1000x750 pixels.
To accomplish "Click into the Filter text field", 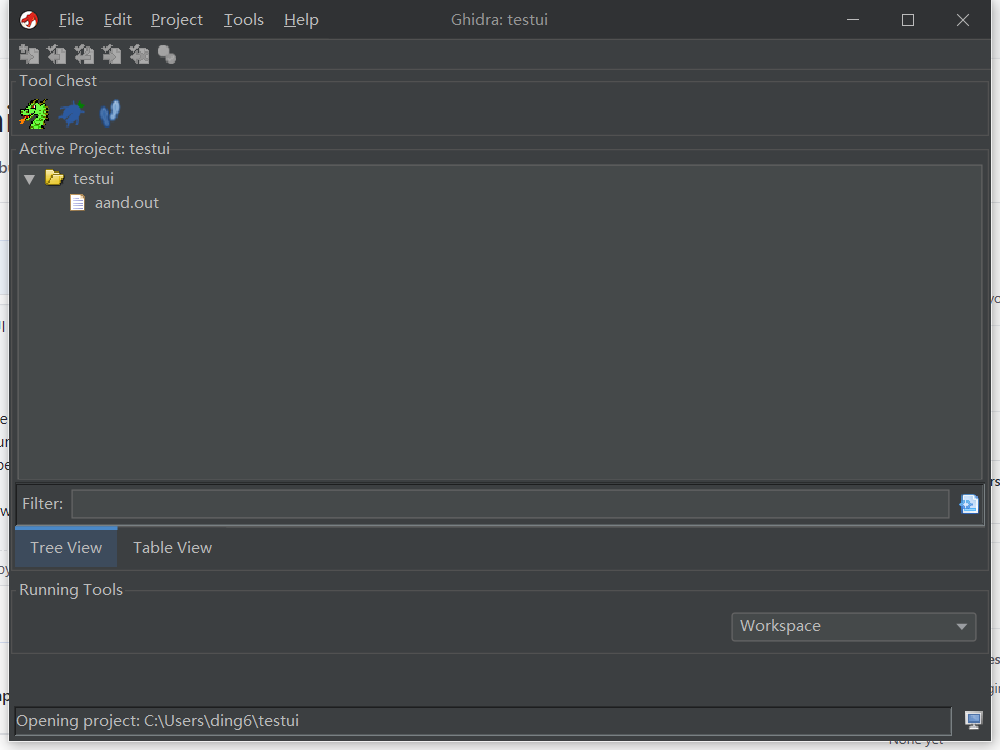I will tap(510, 504).
